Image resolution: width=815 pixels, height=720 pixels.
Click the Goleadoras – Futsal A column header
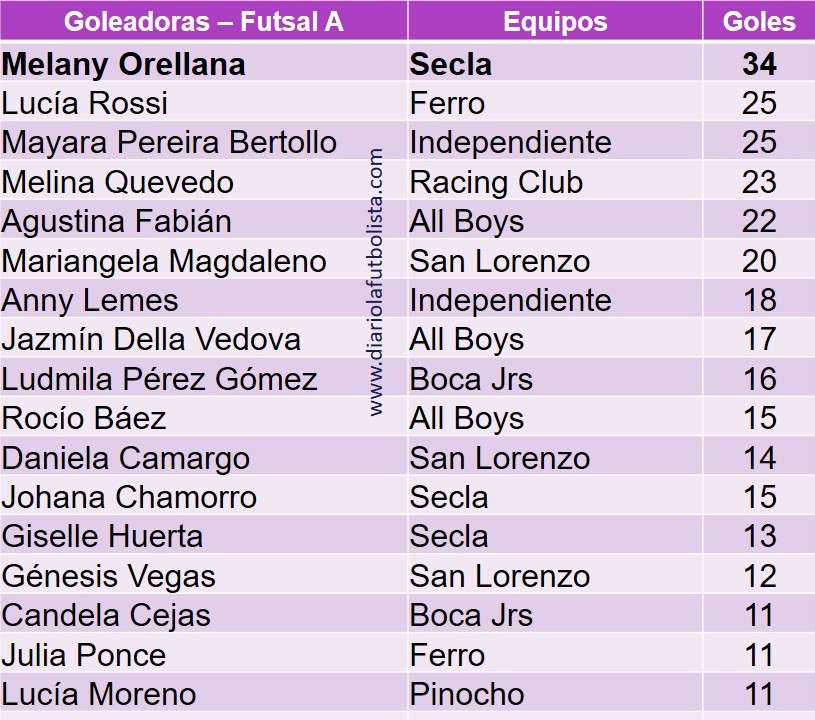203,22
